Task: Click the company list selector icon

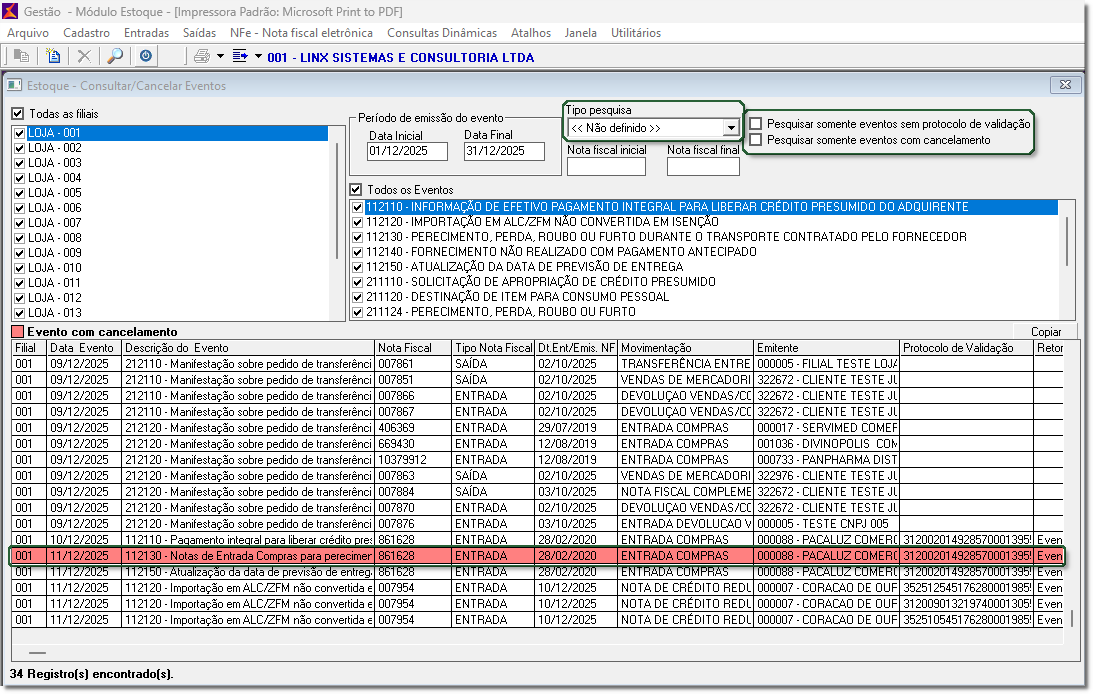Action: (x=240, y=57)
